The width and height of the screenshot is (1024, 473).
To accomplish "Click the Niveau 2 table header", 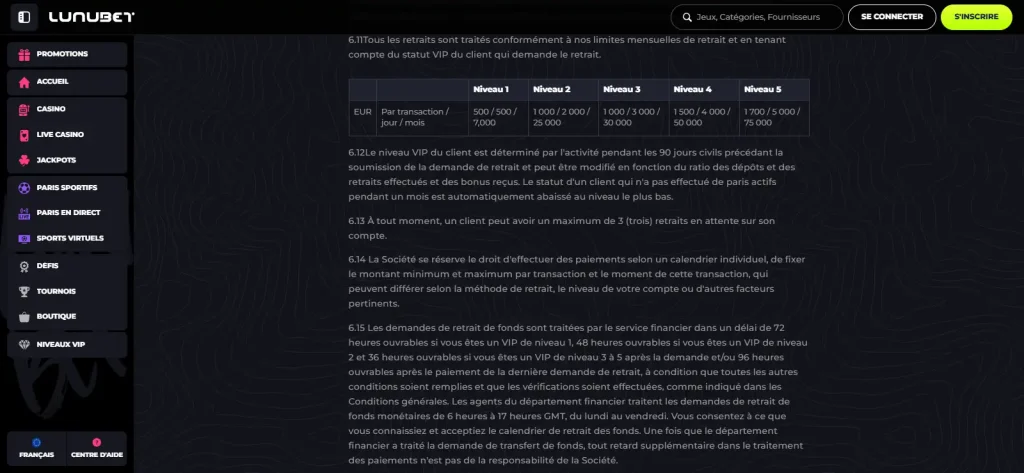I will click(564, 90).
